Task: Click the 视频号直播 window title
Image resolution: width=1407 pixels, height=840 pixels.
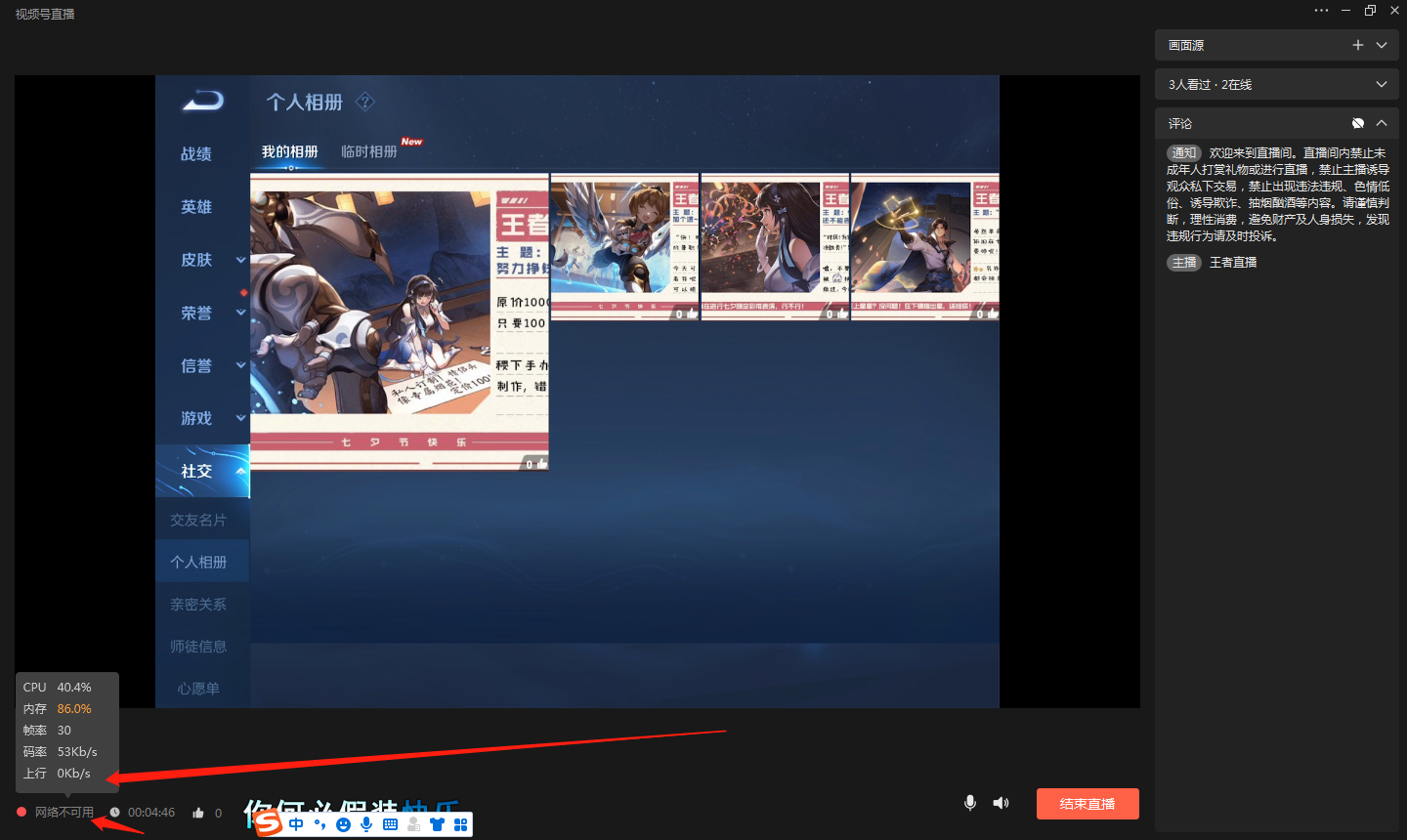Action: click(45, 14)
